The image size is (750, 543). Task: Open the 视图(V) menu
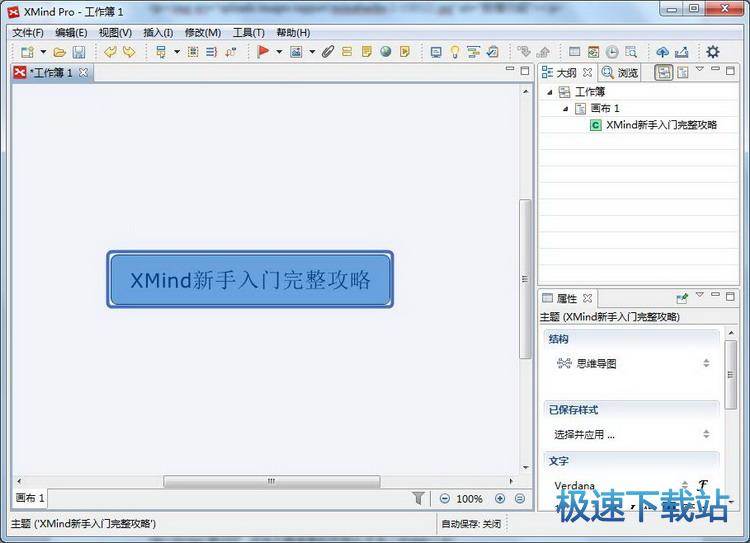pos(115,33)
